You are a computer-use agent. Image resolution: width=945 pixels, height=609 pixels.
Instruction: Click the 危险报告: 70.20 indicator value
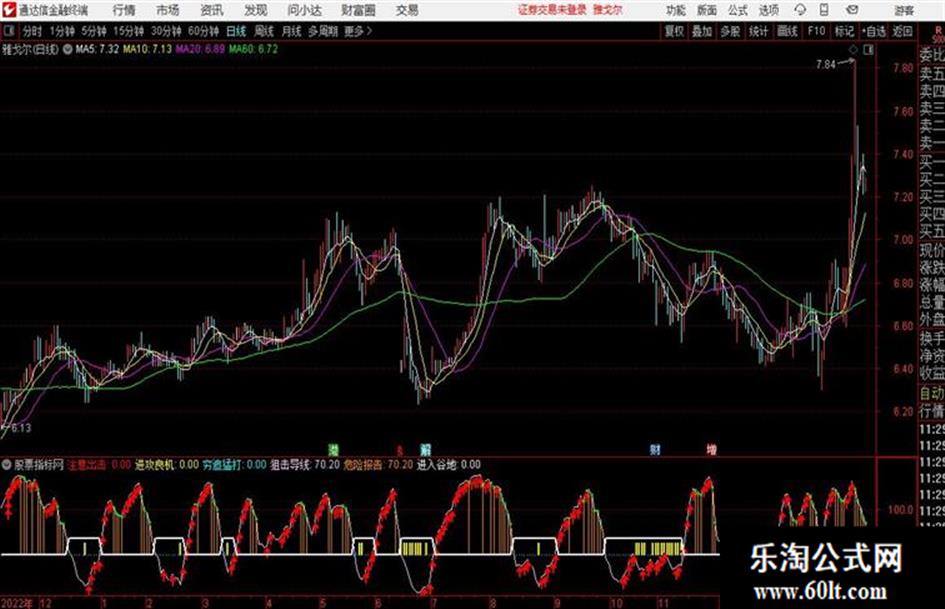pyautogui.click(x=378, y=465)
